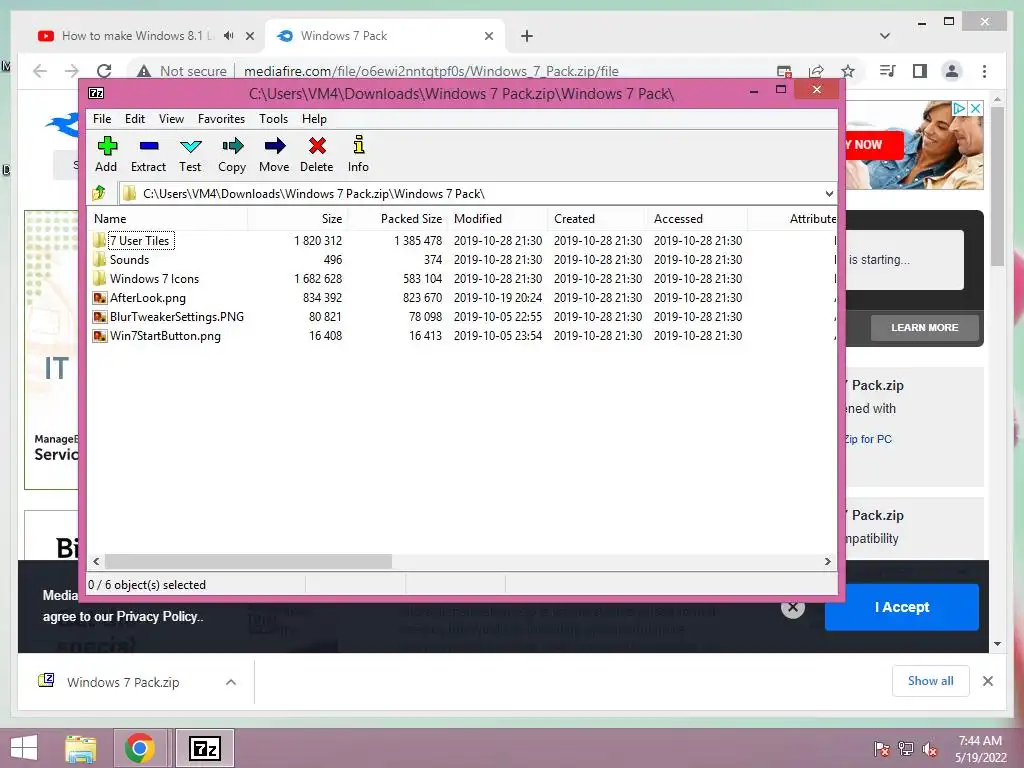Run the Test archive tool
This screenshot has width=1024, height=768.
190,146
